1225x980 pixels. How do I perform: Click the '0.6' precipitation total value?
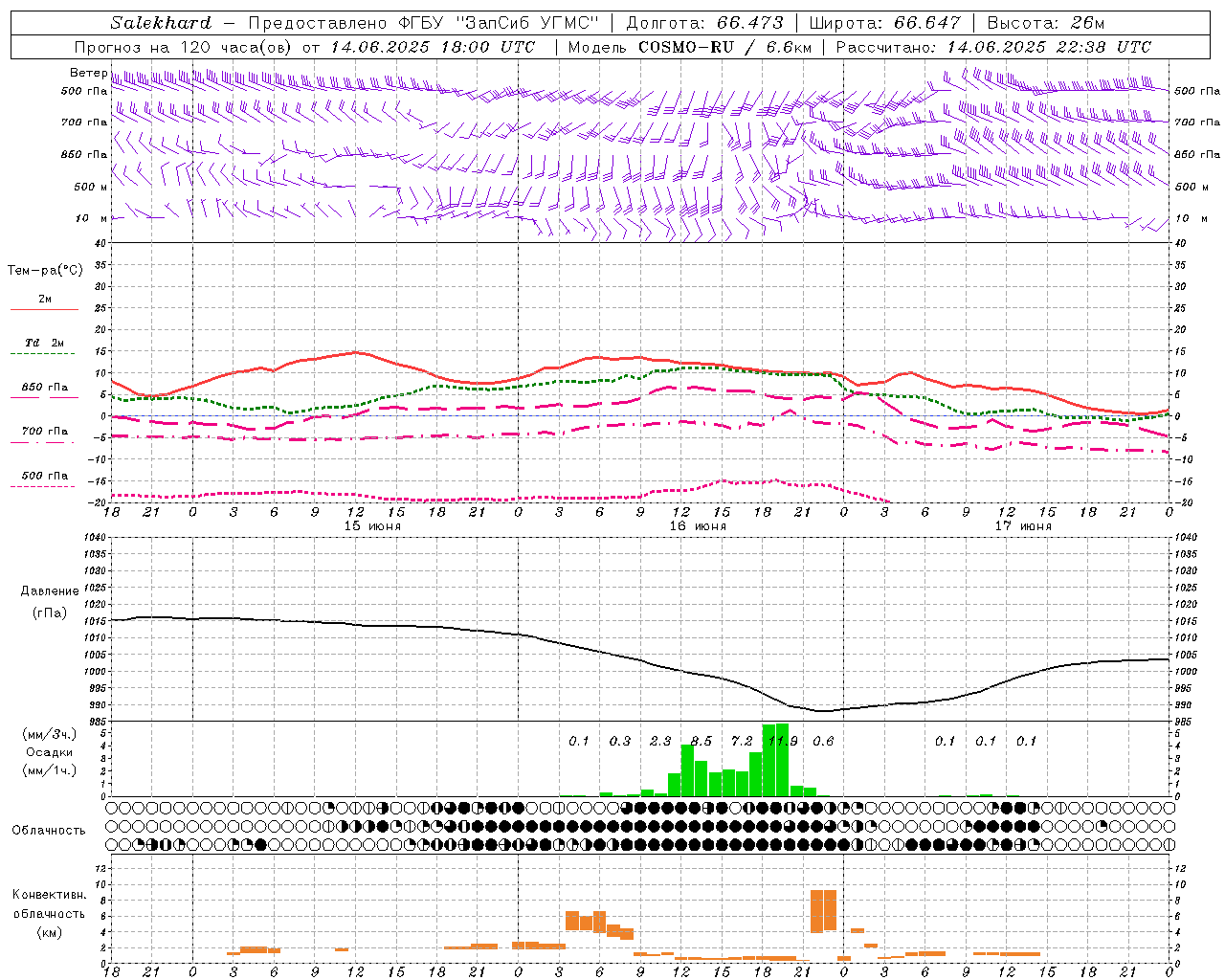click(x=823, y=741)
